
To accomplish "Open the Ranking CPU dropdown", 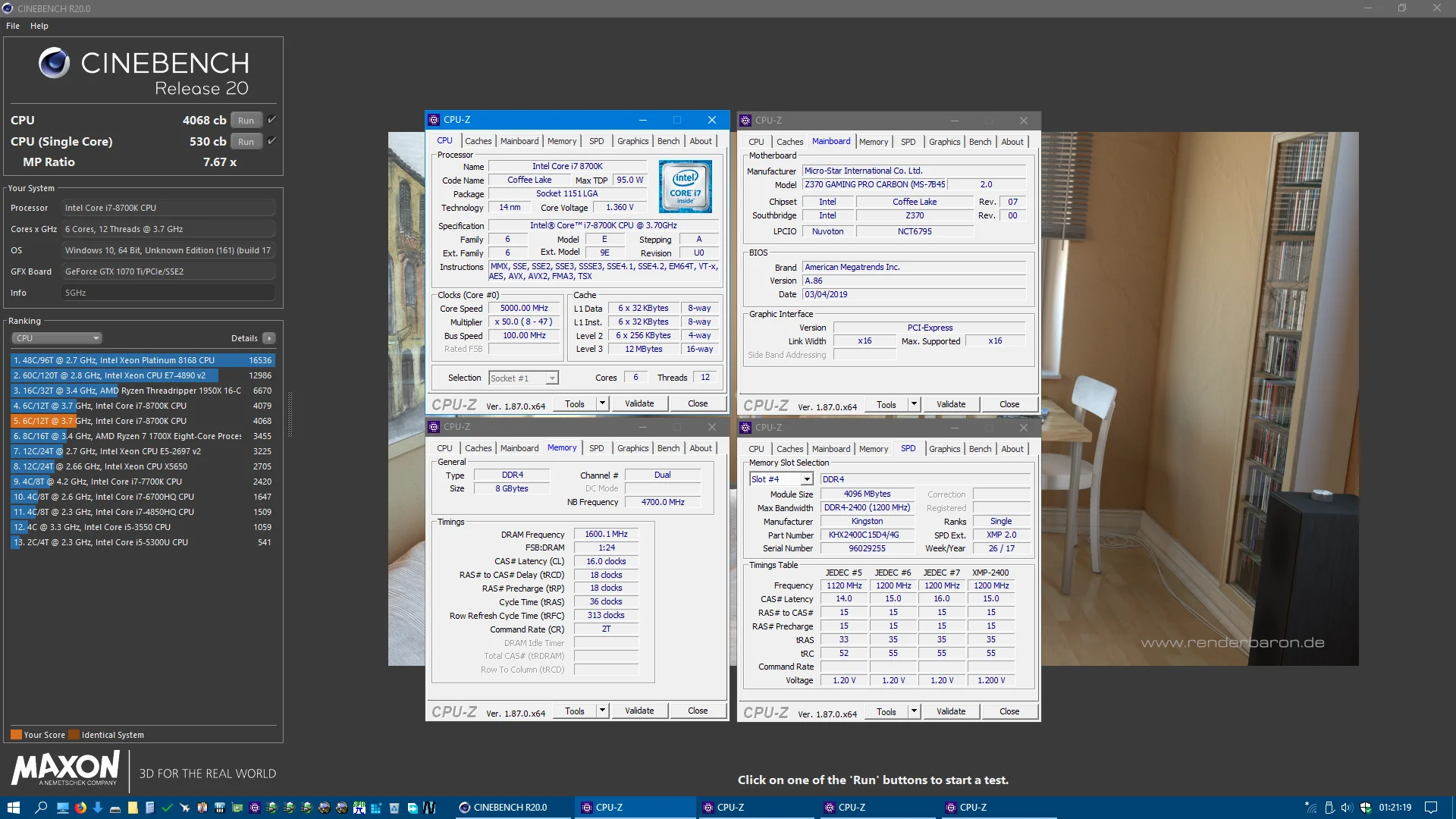I will (57, 338).
